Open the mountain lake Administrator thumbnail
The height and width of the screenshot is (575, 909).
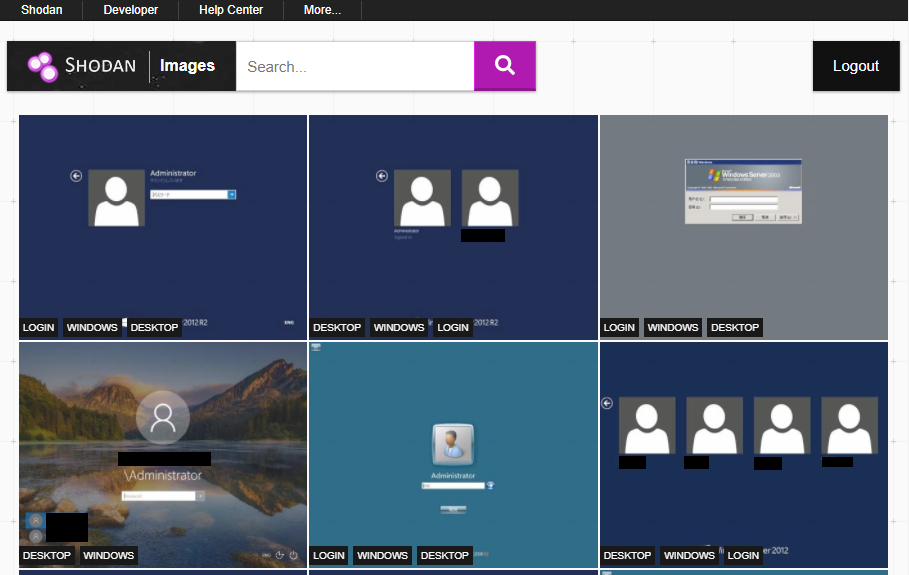163,454
